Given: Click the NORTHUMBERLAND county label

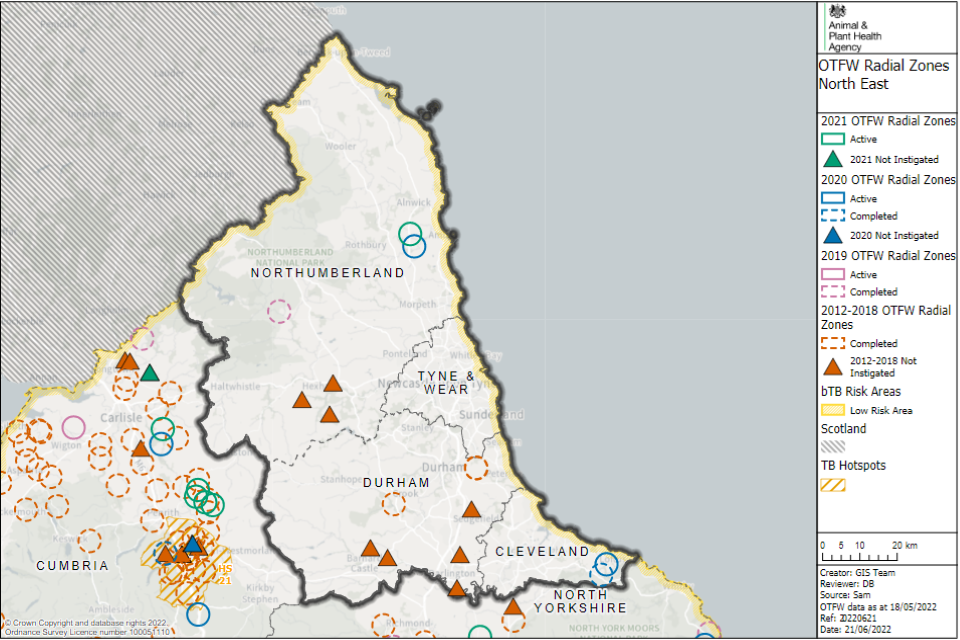Looking at the screenshot, I should point(327,273).
